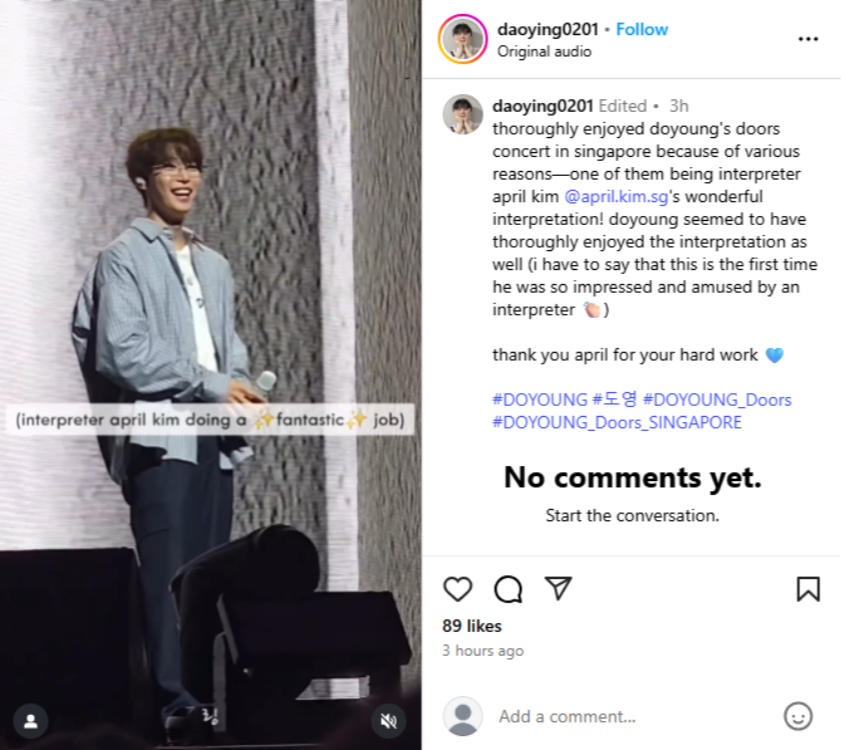Open comments using the speech bubble icon

(508, 589)
